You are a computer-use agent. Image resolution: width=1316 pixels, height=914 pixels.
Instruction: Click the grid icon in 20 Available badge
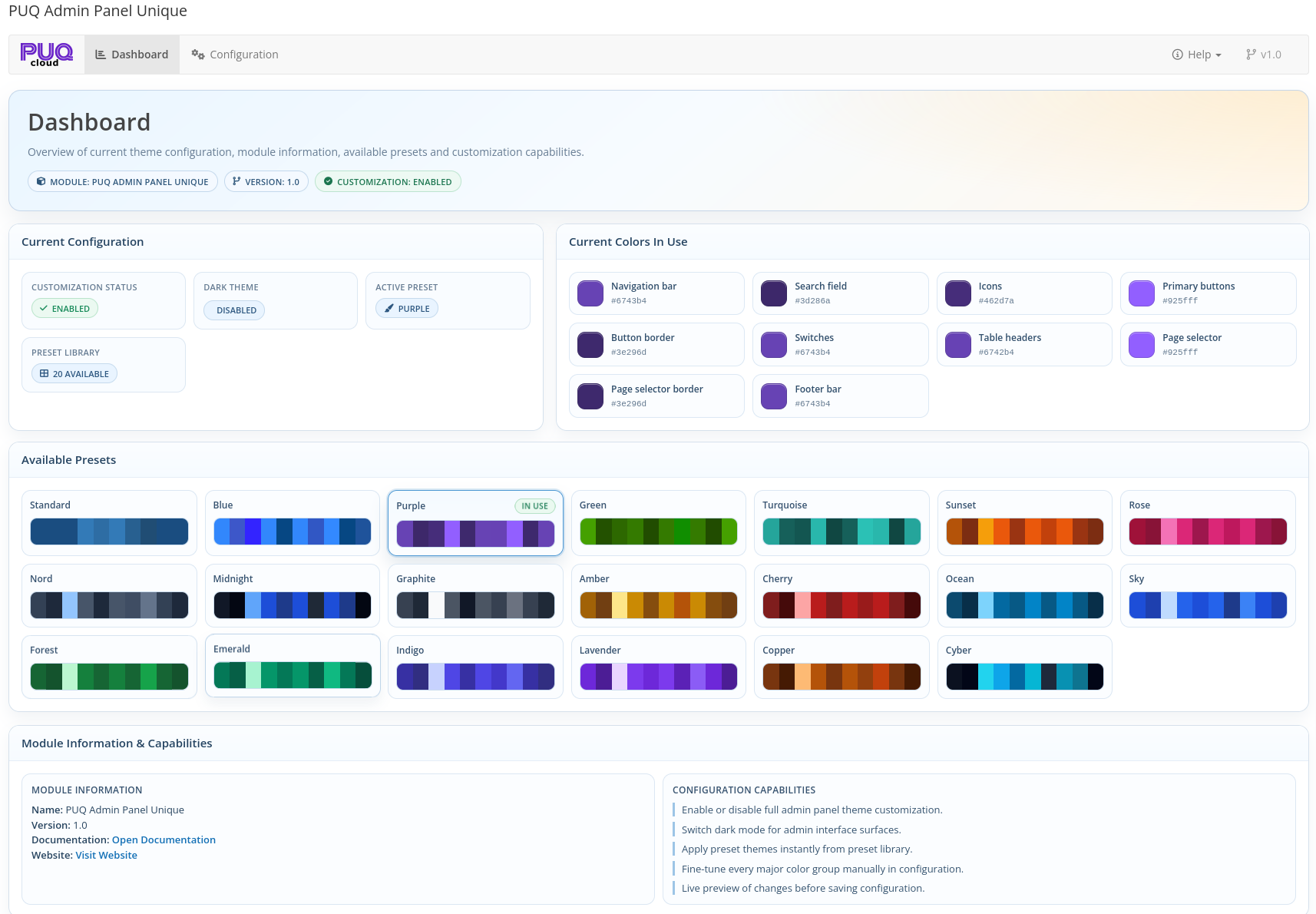[44, 374]
